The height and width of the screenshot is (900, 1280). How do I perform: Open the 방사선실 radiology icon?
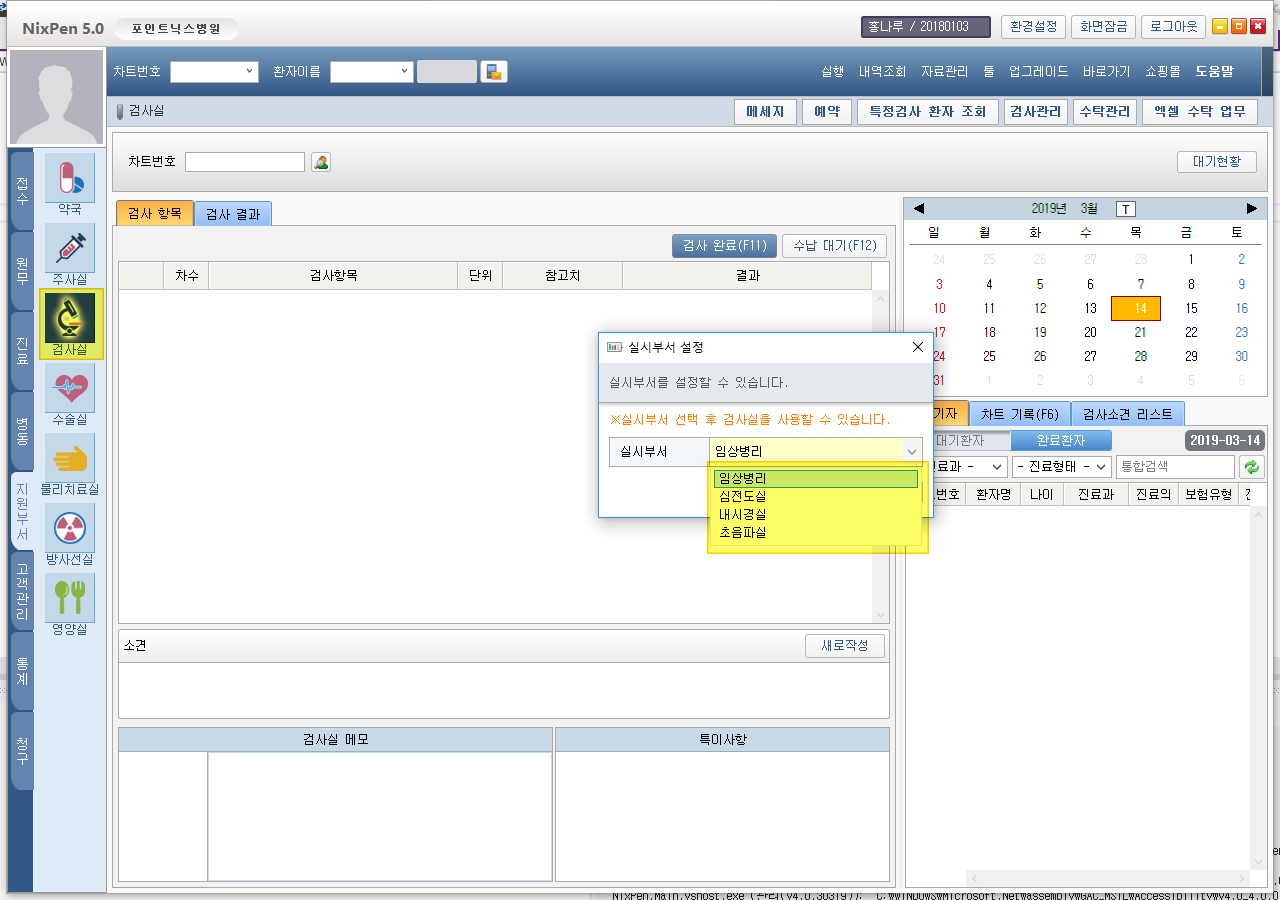coord(70,528)
